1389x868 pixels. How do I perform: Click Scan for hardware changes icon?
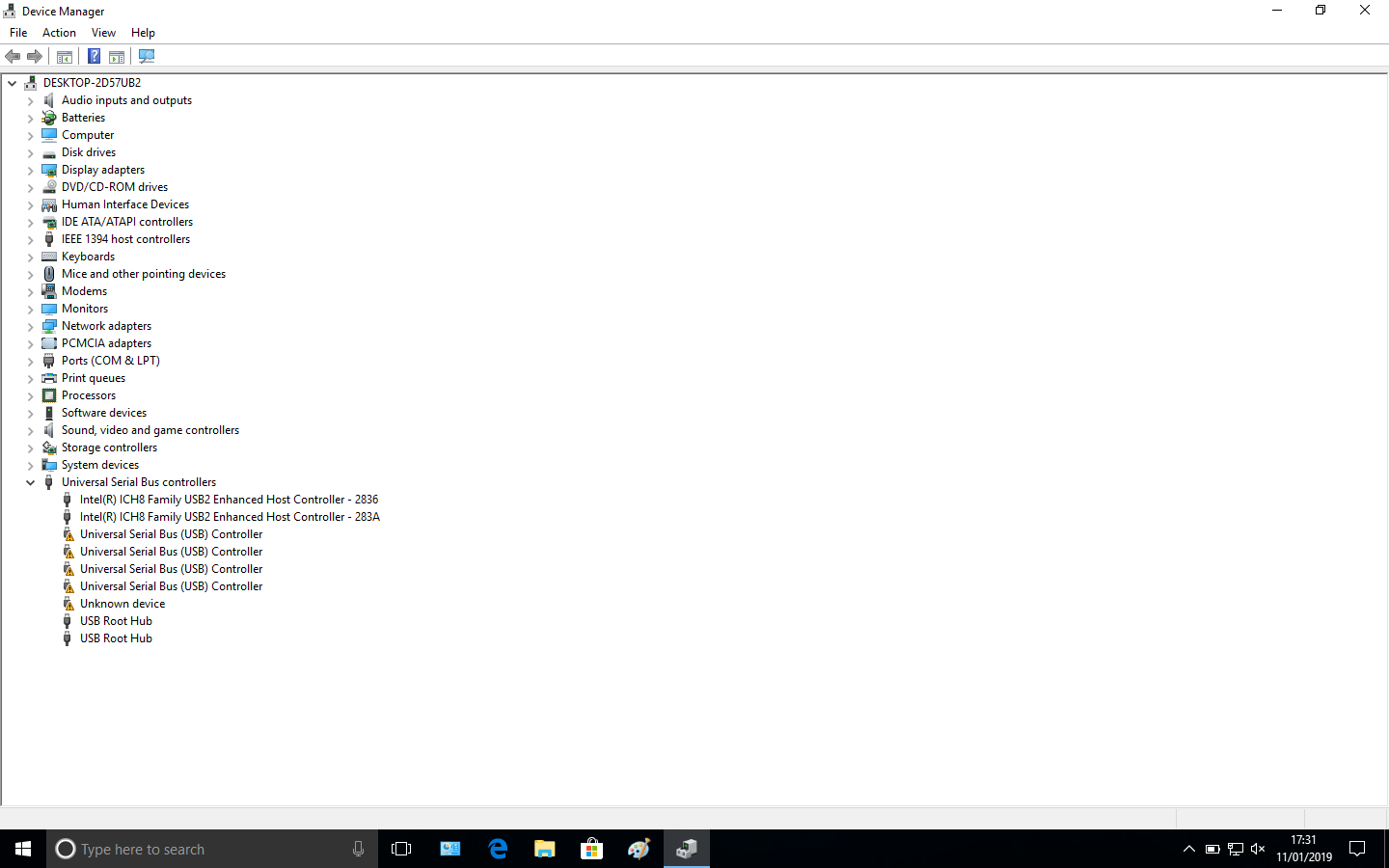click(147, 56)
